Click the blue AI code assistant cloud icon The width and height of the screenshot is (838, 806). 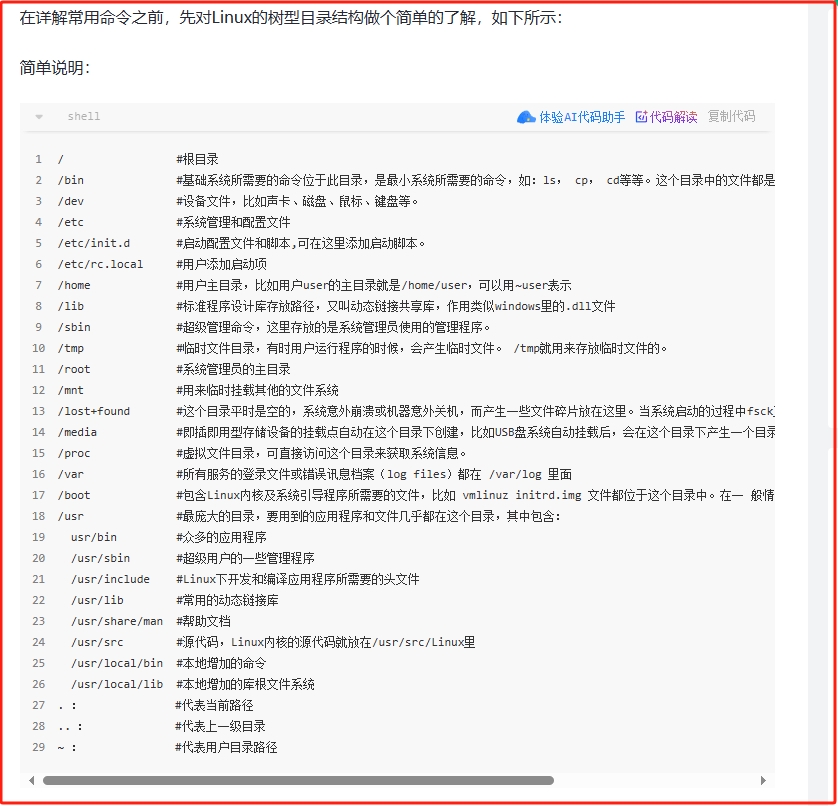pos(527,116)
